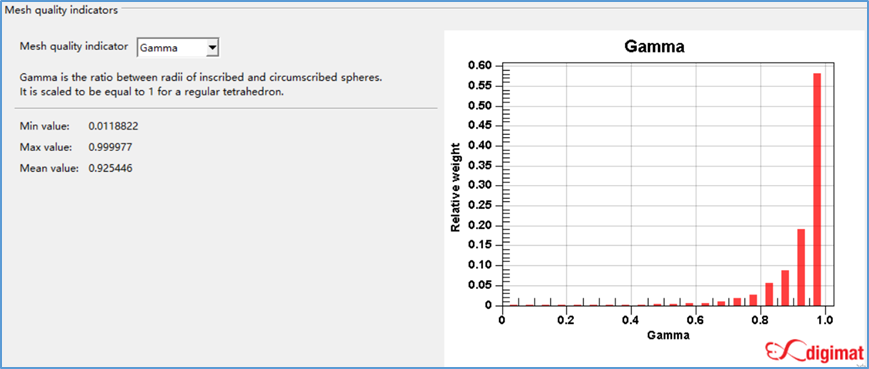Click the 0.60 y-axis tick label
This screenshot has width=869, height=369.
tap(480, 66)
